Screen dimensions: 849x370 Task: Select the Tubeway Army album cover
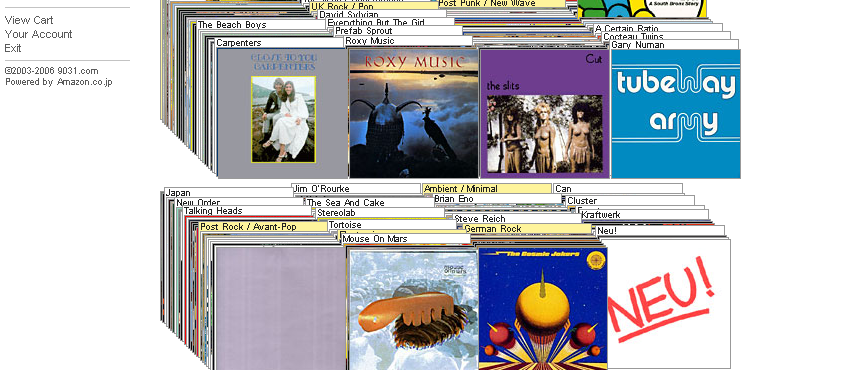click(x=676, y=113)
